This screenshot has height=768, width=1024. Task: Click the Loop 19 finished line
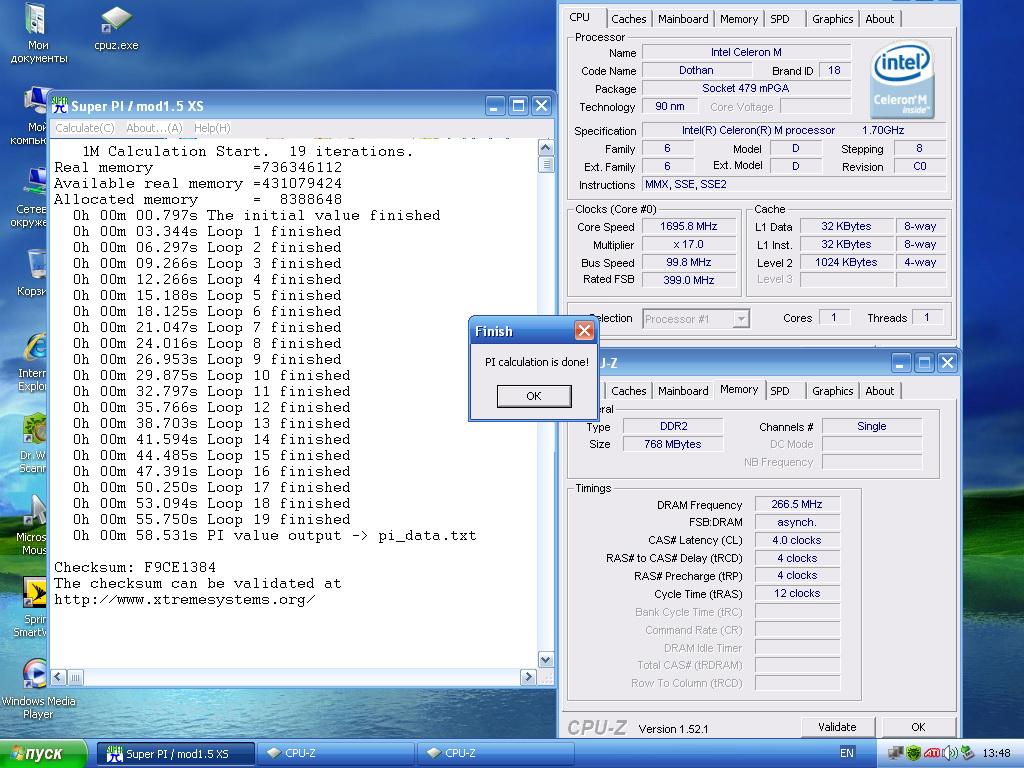212,519
